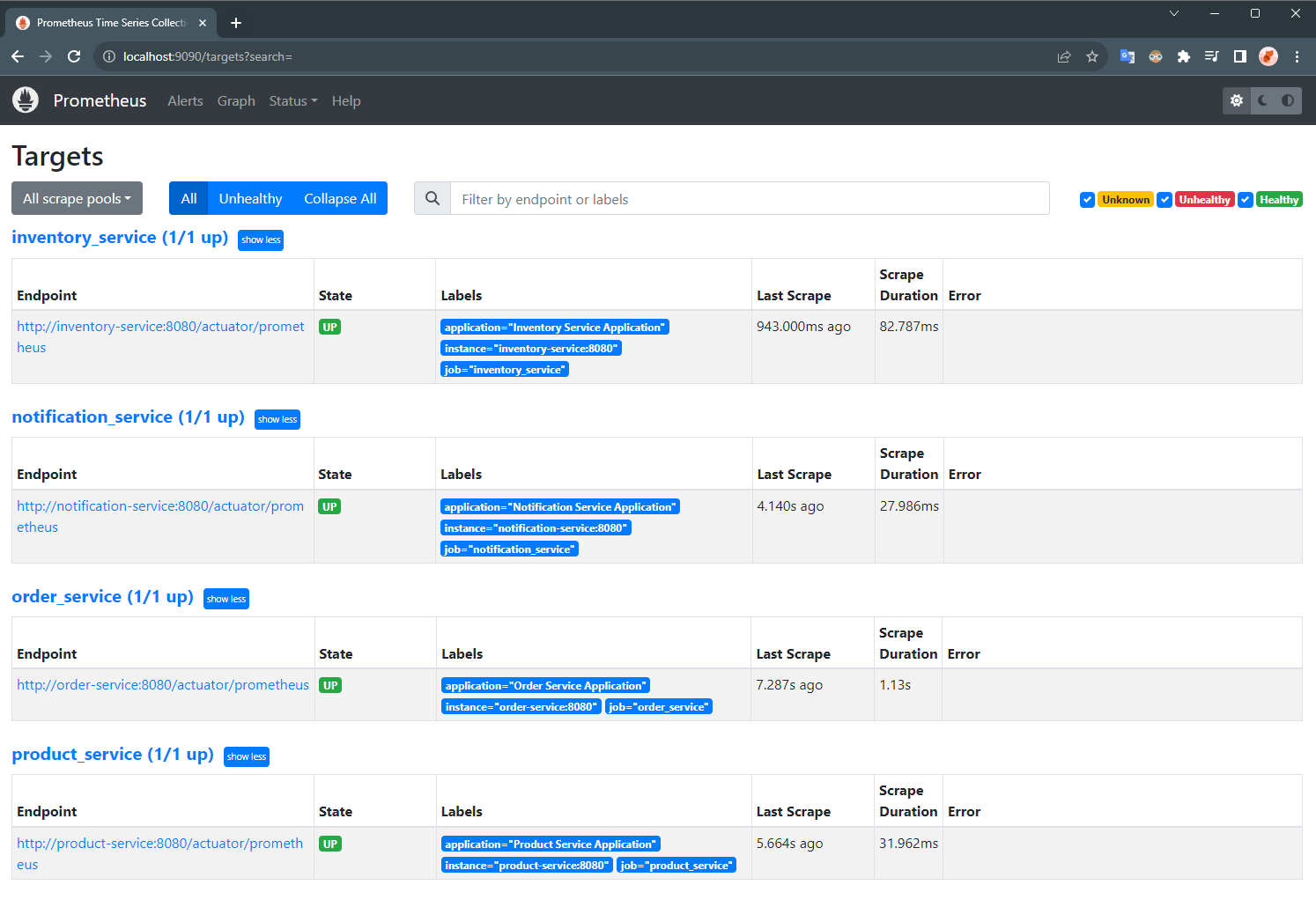Image resolution: width=1316 pixels, height=907 pixels.
Task: Toggle the Unhealthy state checkbox
Action: pos(1164,200)
